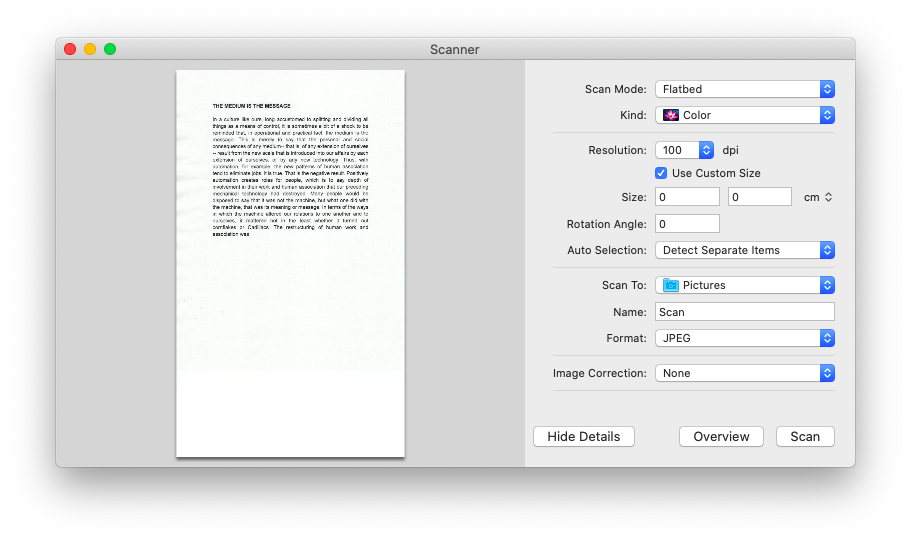The height and width of the screenshot is (541, 911).
Task: Select the scanned page preview
Action: tap(290, 264)
